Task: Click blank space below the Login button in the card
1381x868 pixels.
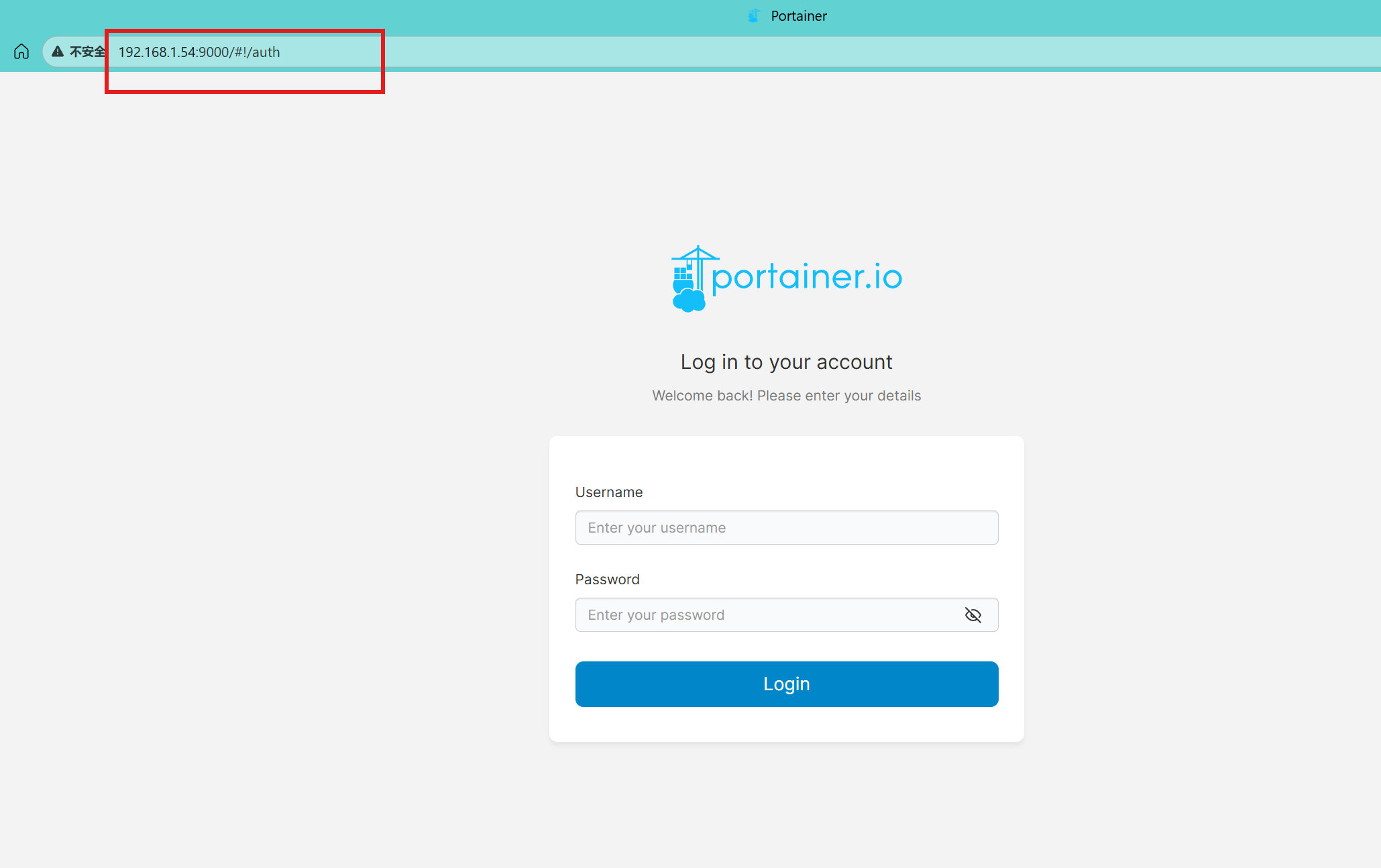Action: click(x=786, y=724)
